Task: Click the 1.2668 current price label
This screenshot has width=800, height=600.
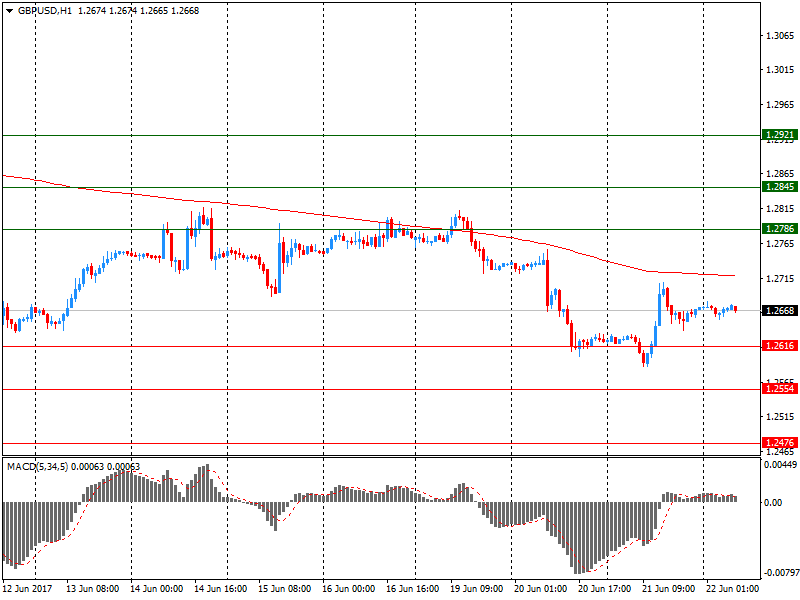Action: (780, 310)
